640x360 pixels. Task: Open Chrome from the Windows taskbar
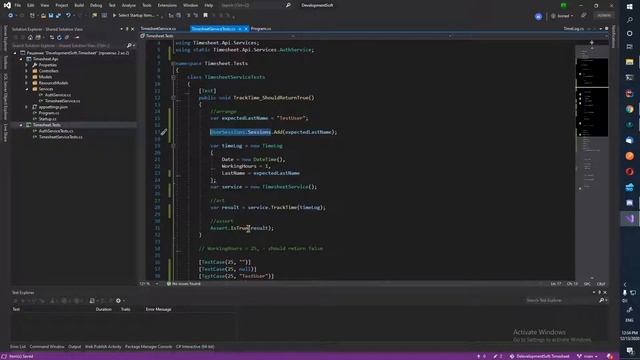(x=629, y=109)
